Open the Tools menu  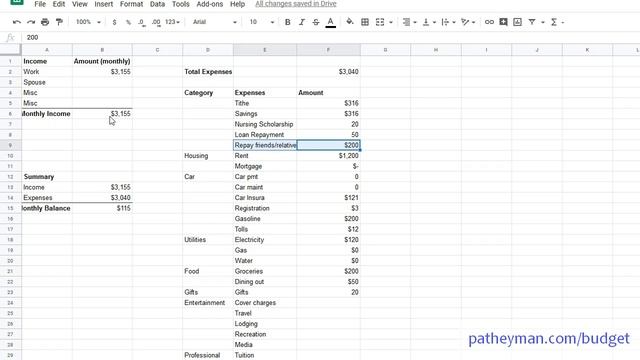(x=180, y=4)
